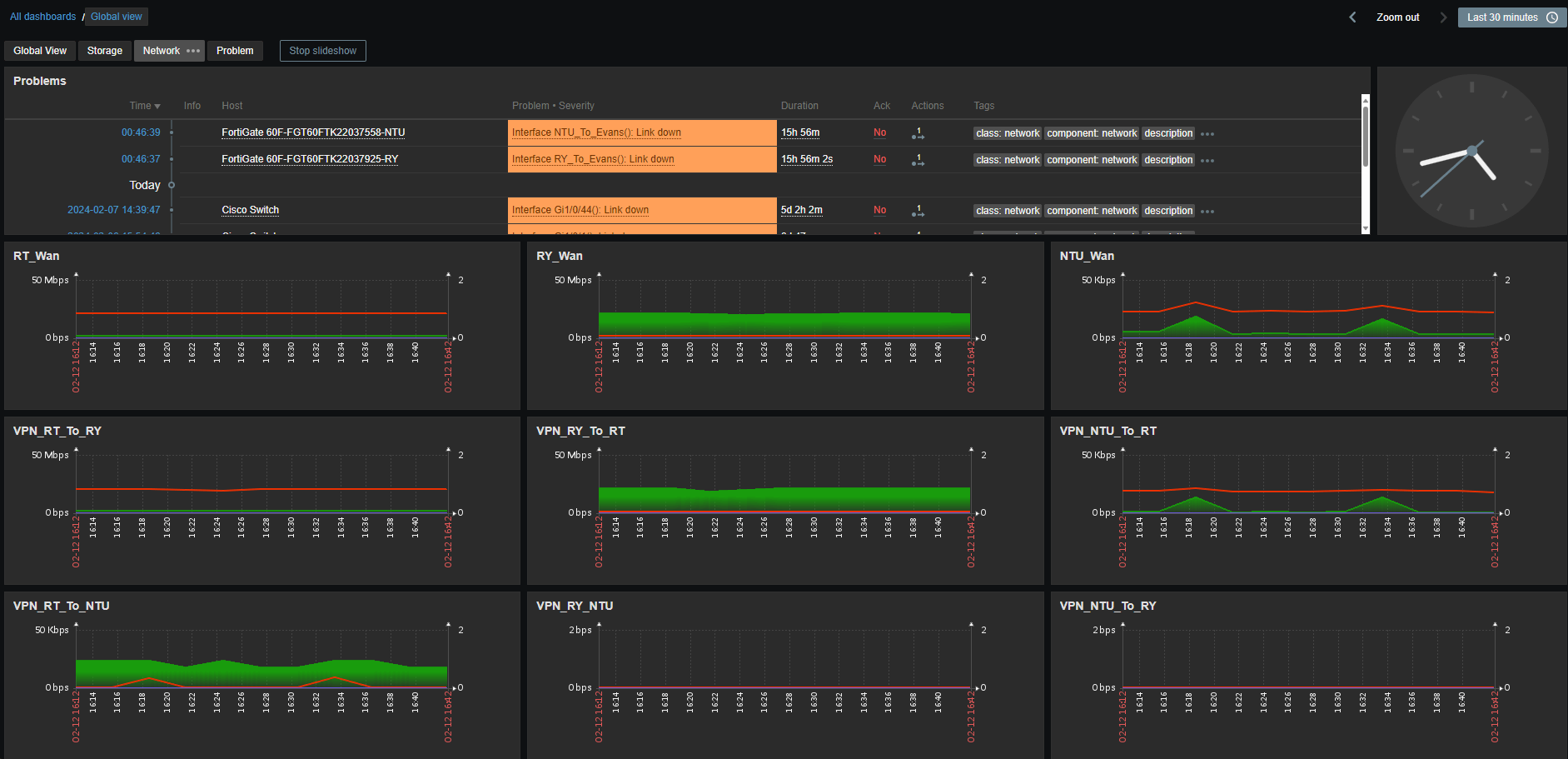The image size is (1568, 759).
Task: Click the Stop slideshow button
Action: (322, 51)
